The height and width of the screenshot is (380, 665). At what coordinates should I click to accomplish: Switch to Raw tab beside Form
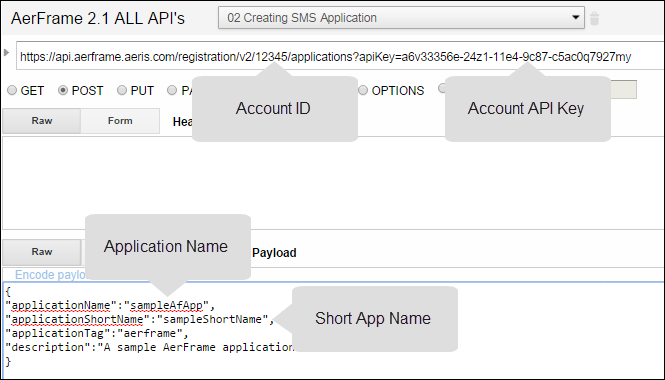click(42, 121)
